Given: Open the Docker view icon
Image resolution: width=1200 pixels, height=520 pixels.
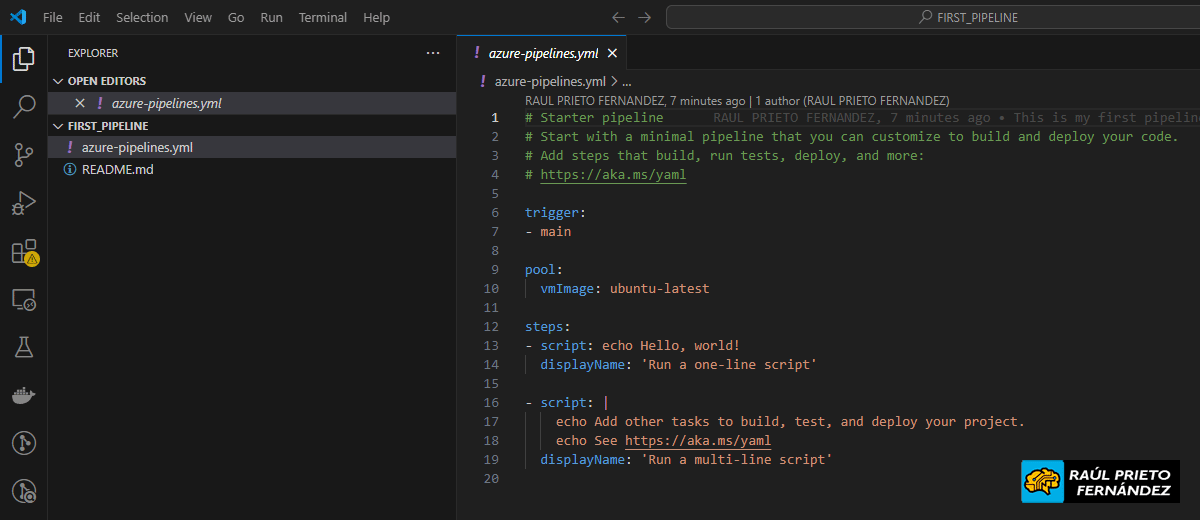Looking at the screenshot, I should click(24, 395).
